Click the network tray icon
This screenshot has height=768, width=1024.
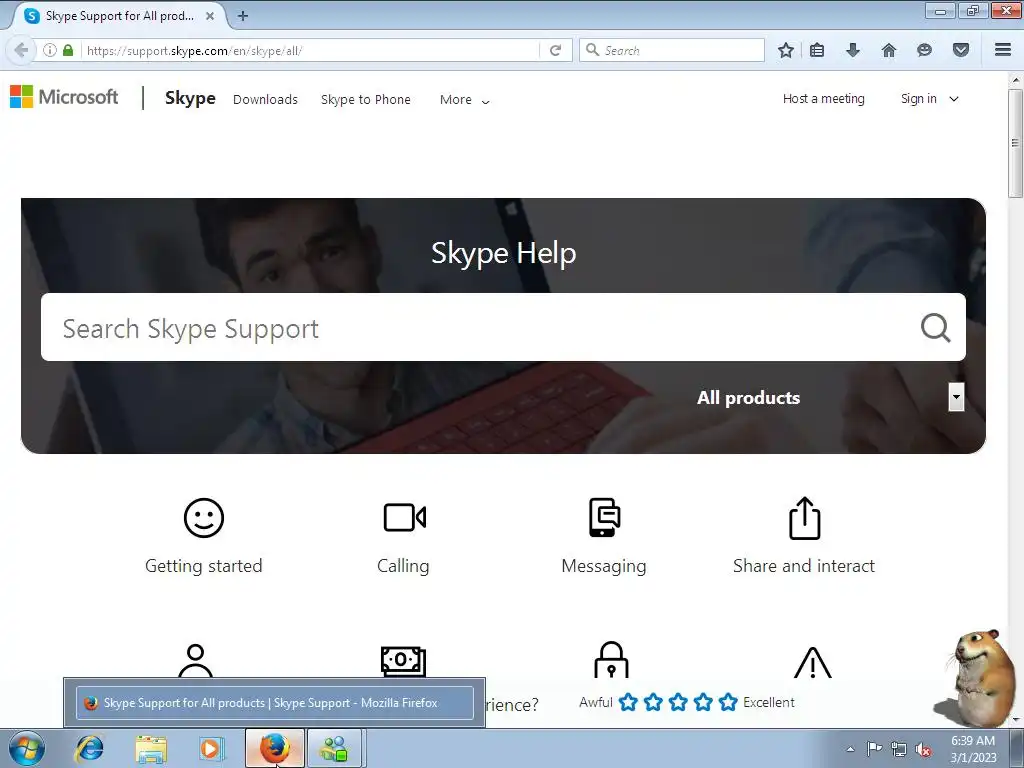(899, 749)
